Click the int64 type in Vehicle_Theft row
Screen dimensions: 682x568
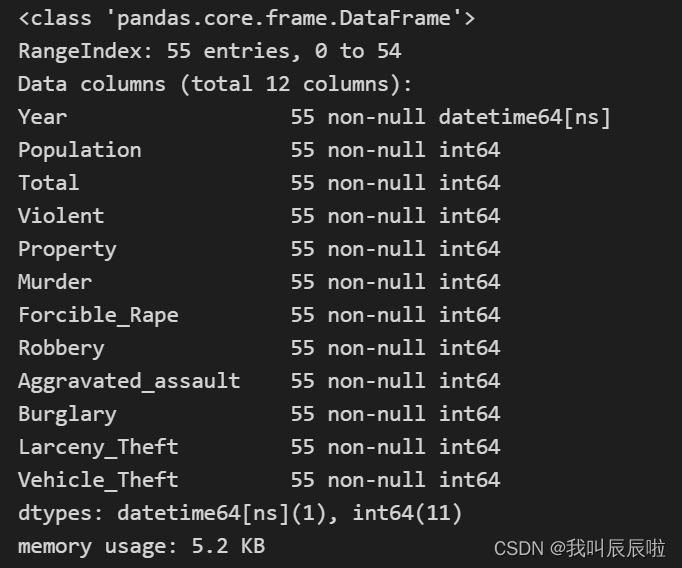click(x=469, y=480)
